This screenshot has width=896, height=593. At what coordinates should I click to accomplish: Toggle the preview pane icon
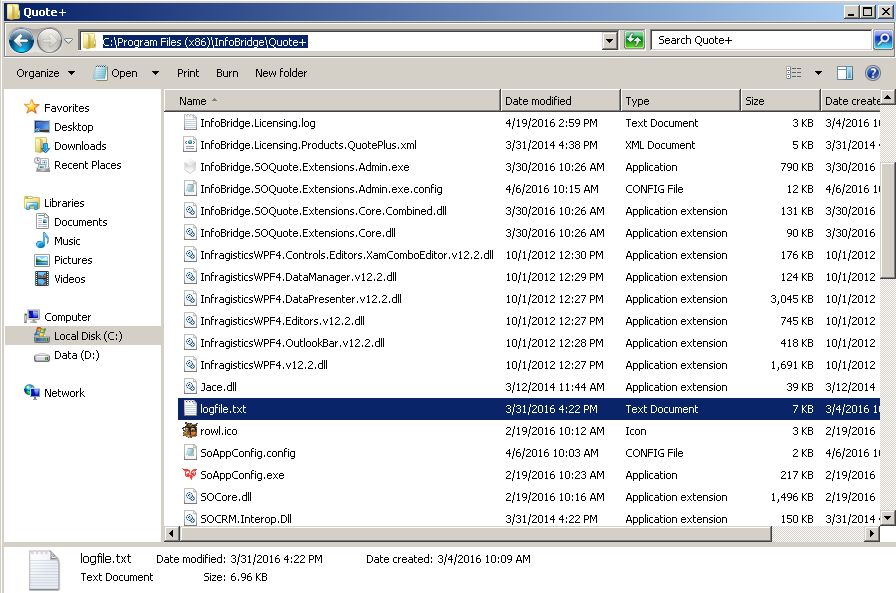coord(845,73)
